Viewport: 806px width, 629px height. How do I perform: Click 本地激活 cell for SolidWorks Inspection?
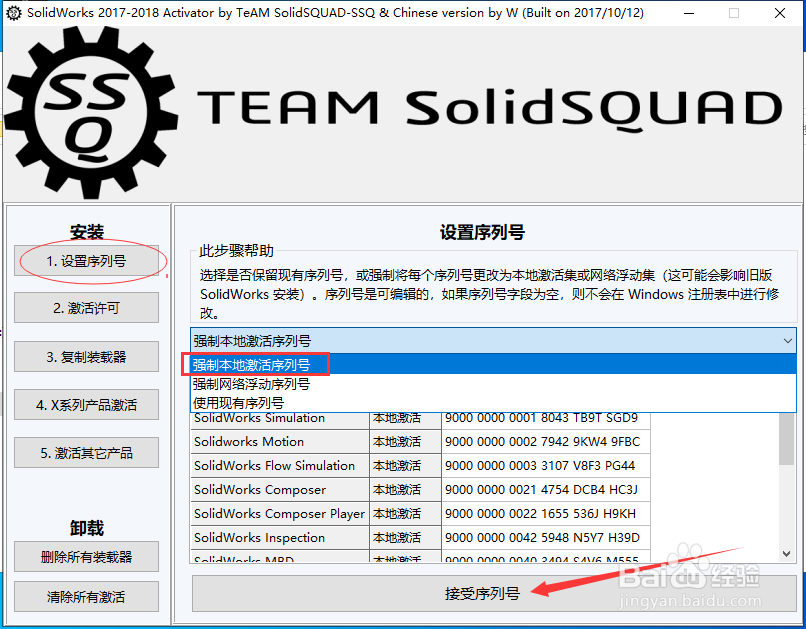tap(405, 538)
